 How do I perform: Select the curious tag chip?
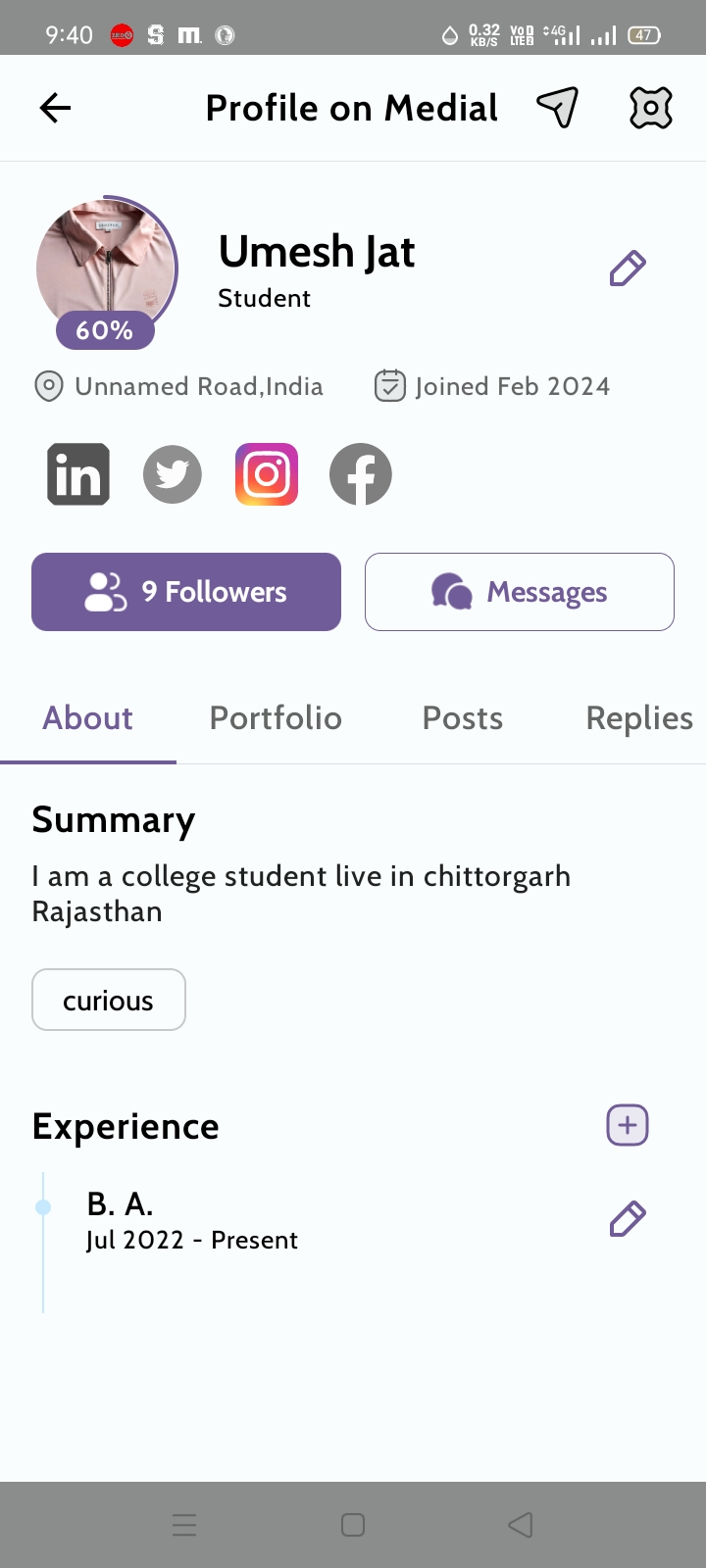(109, 1001)
